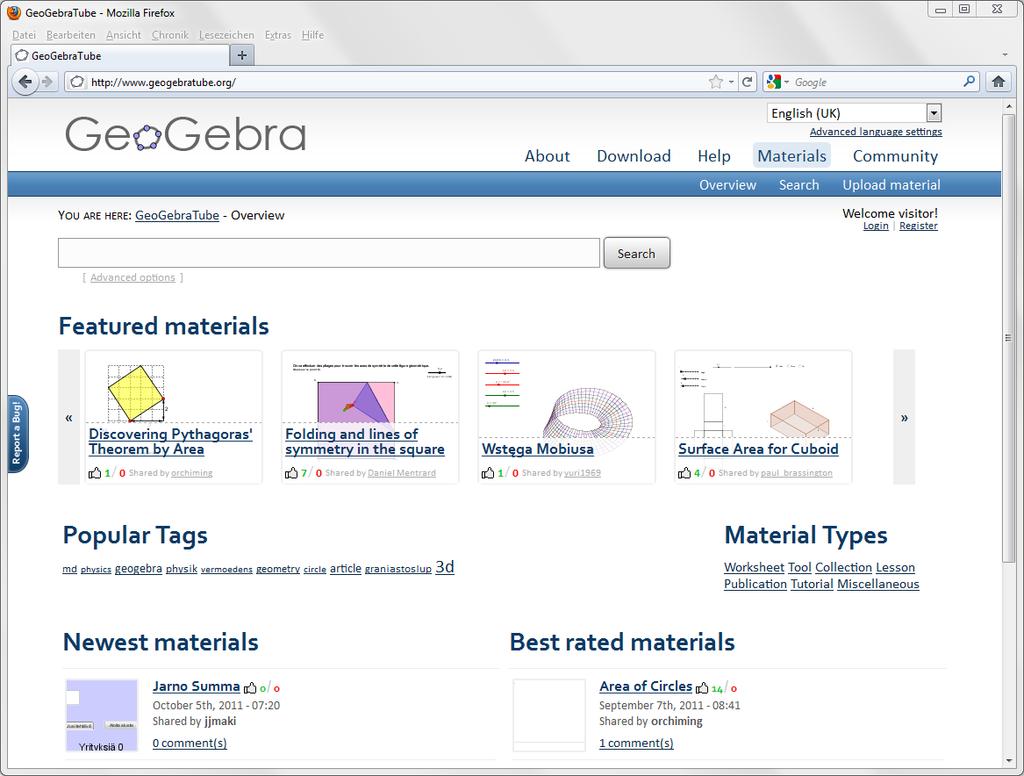Click the Login link
This screenshot has width=1024, height=776.
[876, 226]
